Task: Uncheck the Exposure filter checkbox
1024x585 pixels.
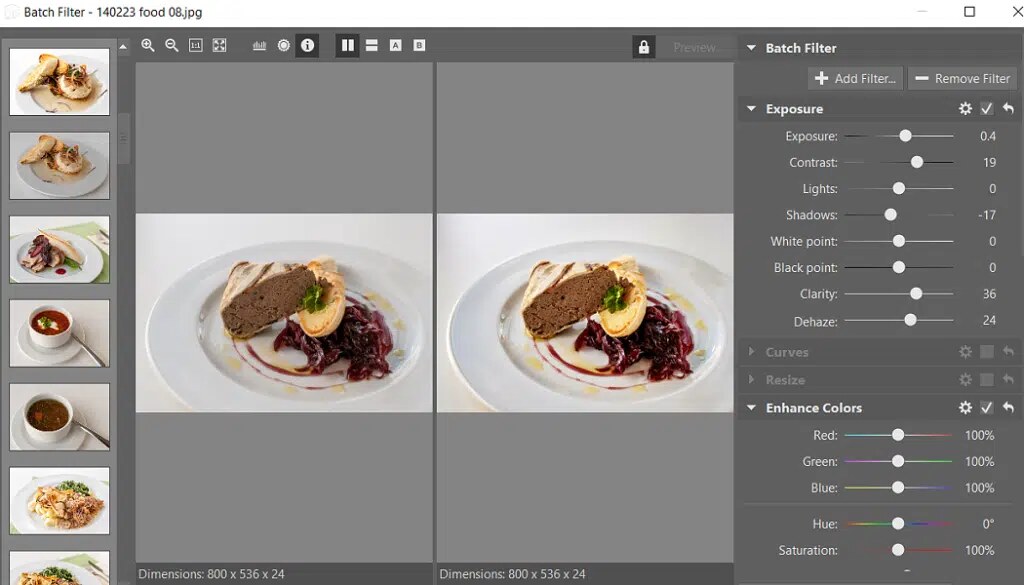Action: [987, 108]
